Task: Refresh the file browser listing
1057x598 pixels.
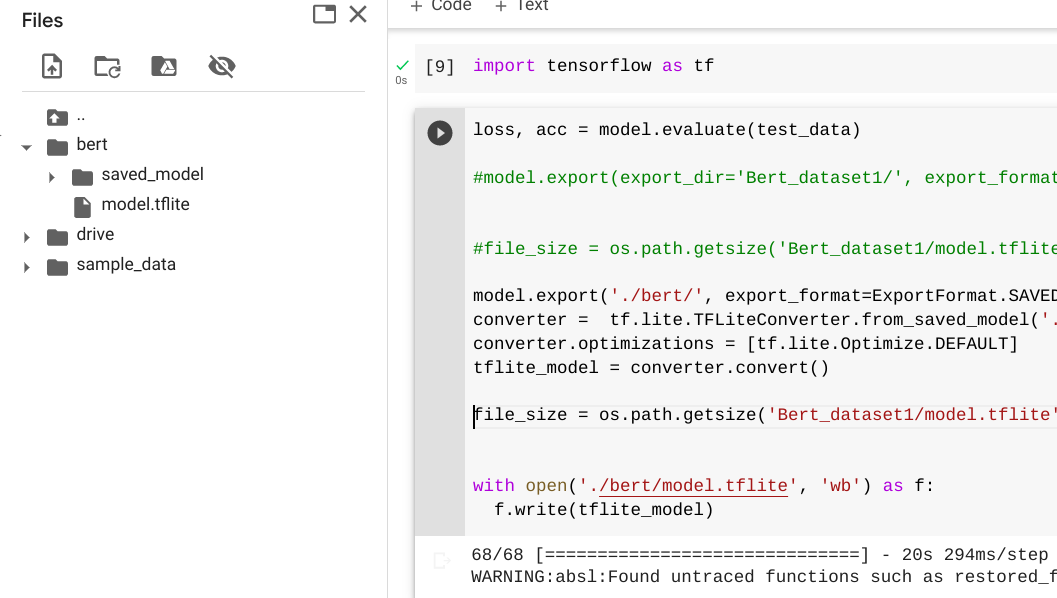Action: coord(107,66)
